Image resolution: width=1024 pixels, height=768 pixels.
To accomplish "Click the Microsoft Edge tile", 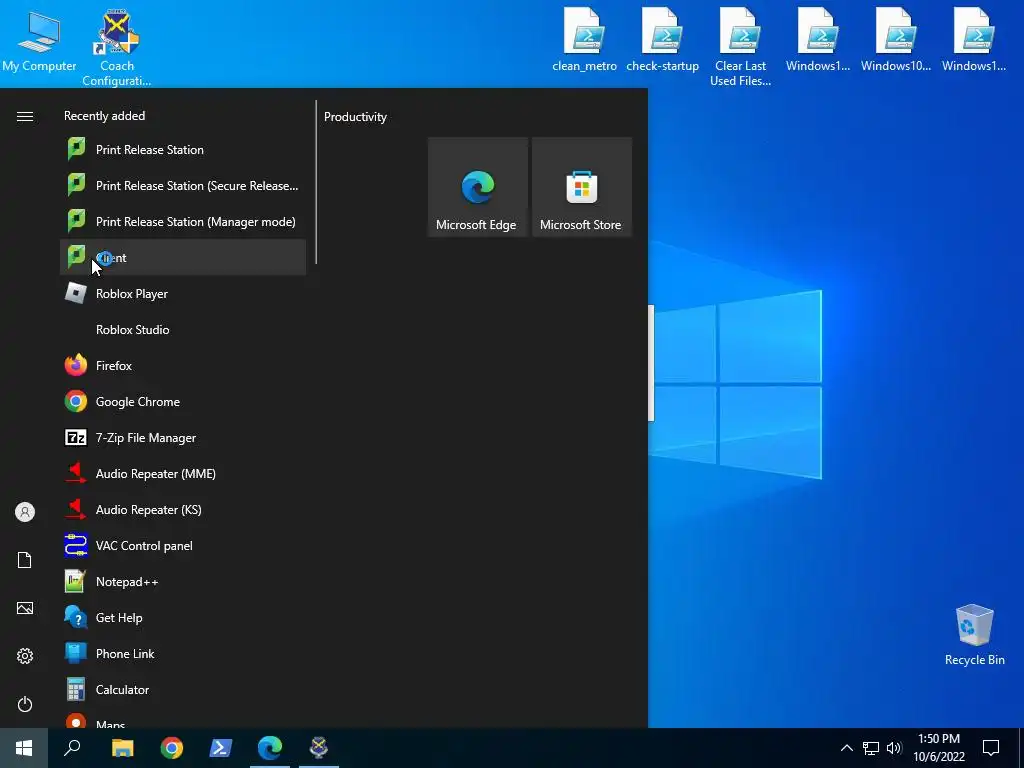I will click(477, 187).
